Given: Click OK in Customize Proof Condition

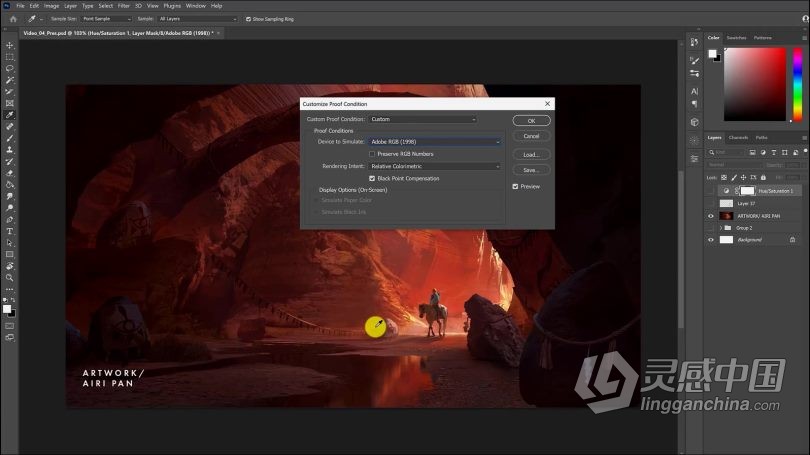Looking at the screenshot, I should point(531,121).
